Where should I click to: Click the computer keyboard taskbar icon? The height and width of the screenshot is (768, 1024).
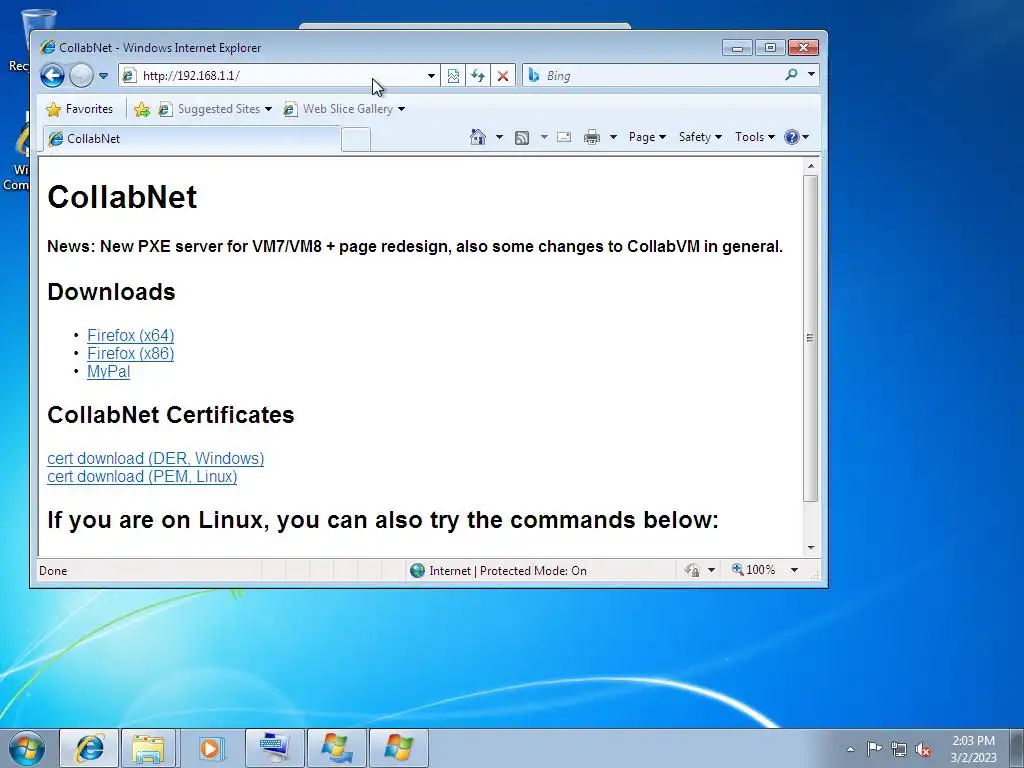pos(274,748)
